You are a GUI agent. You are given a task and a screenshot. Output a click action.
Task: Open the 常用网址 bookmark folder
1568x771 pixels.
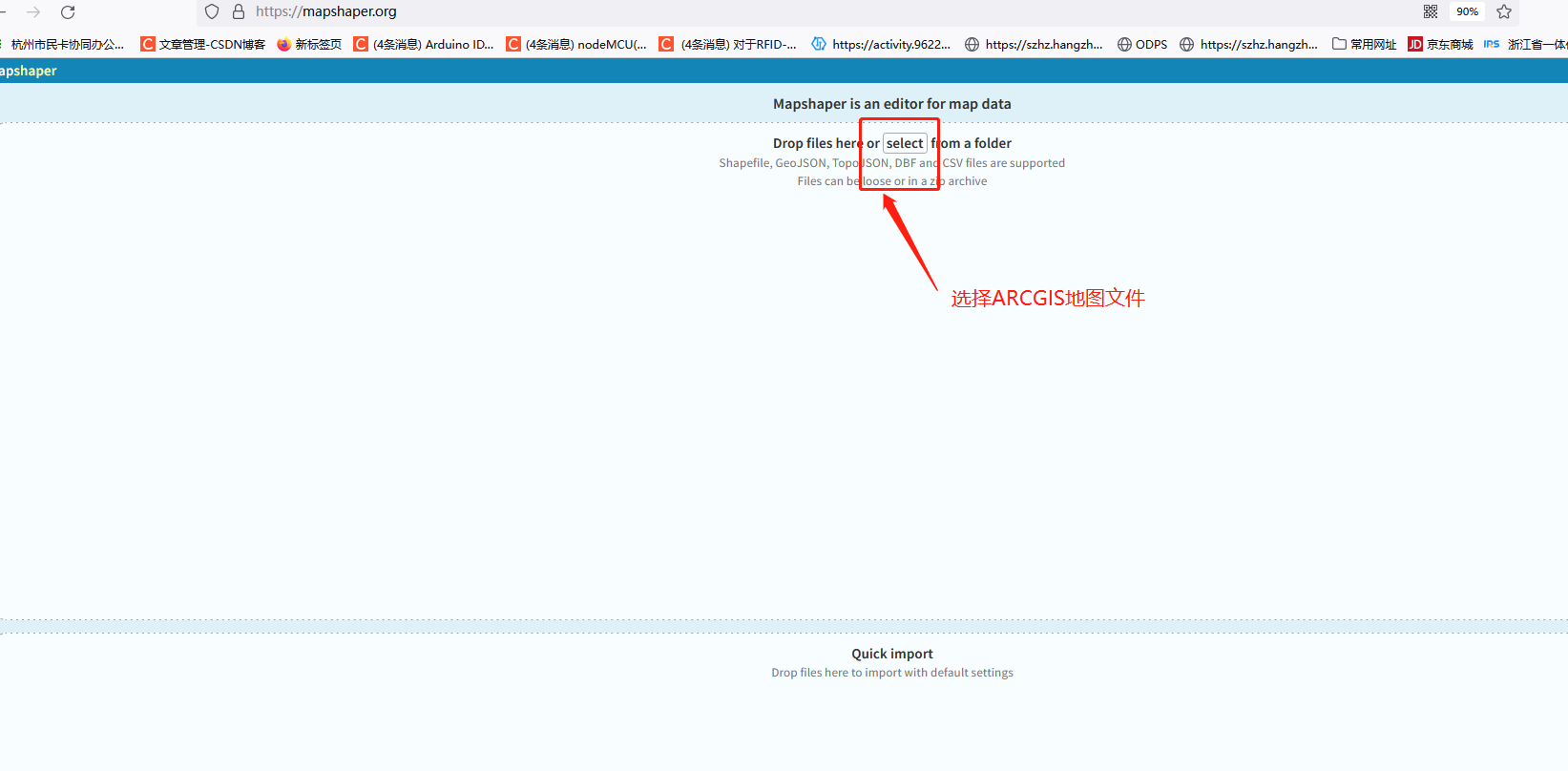click(1365, 44)
